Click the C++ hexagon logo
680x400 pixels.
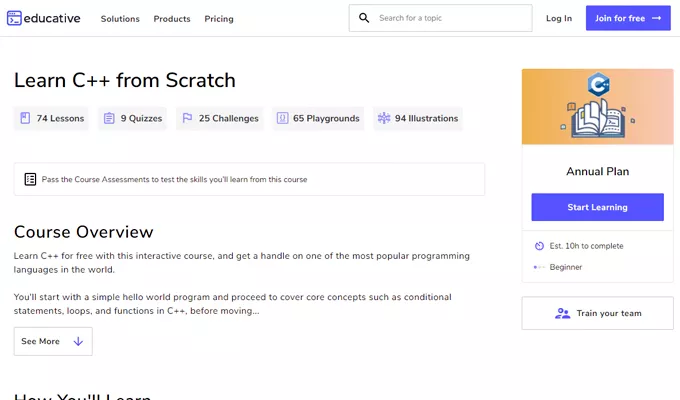pos(598,84)
